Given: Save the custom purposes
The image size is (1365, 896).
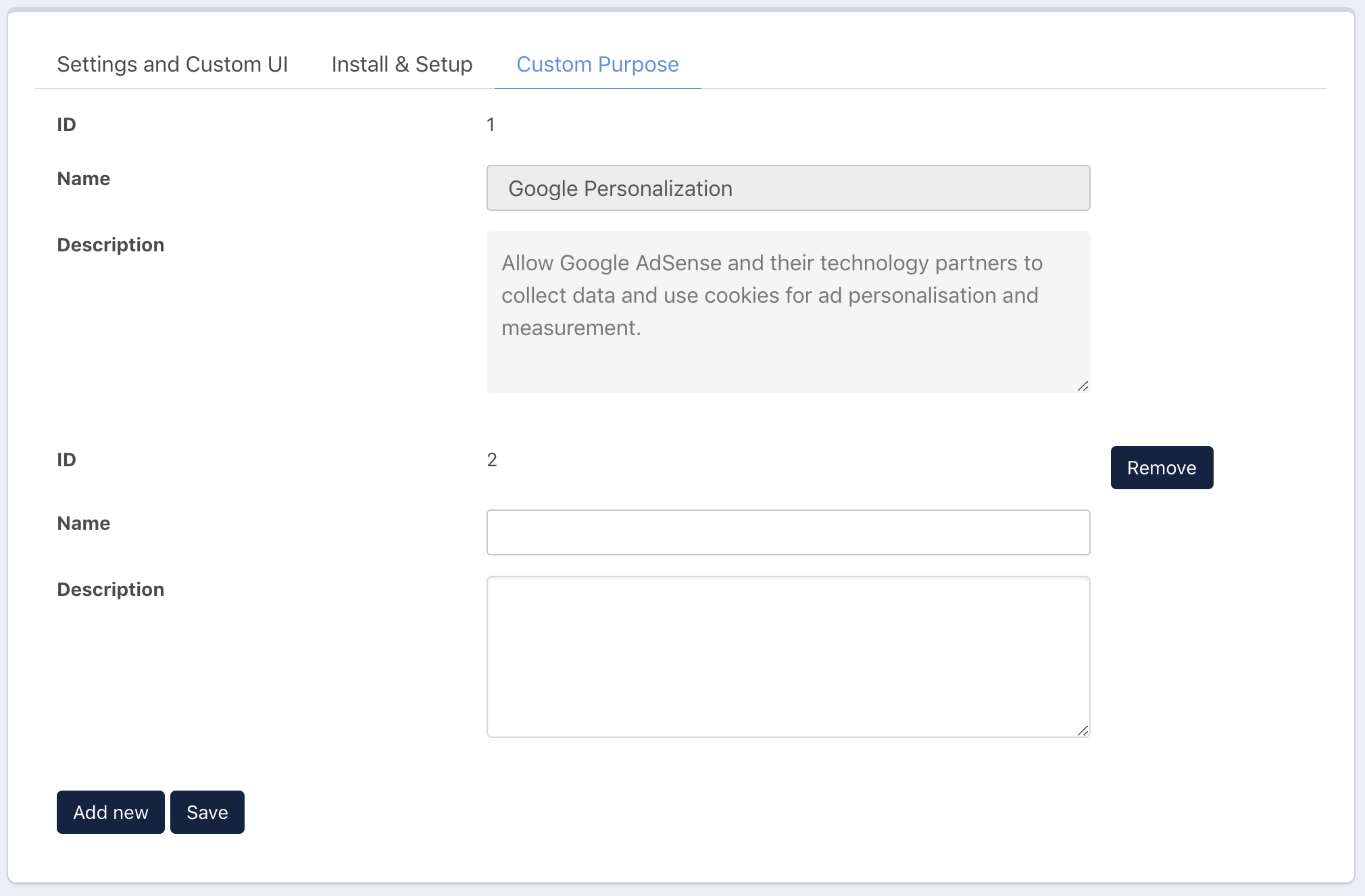Looking at the screenshot, I should (207, 812).
